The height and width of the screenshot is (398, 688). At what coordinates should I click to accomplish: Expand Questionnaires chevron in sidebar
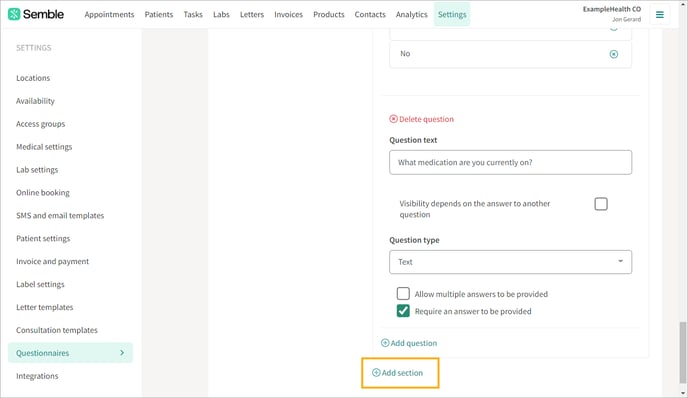[122, 353]
